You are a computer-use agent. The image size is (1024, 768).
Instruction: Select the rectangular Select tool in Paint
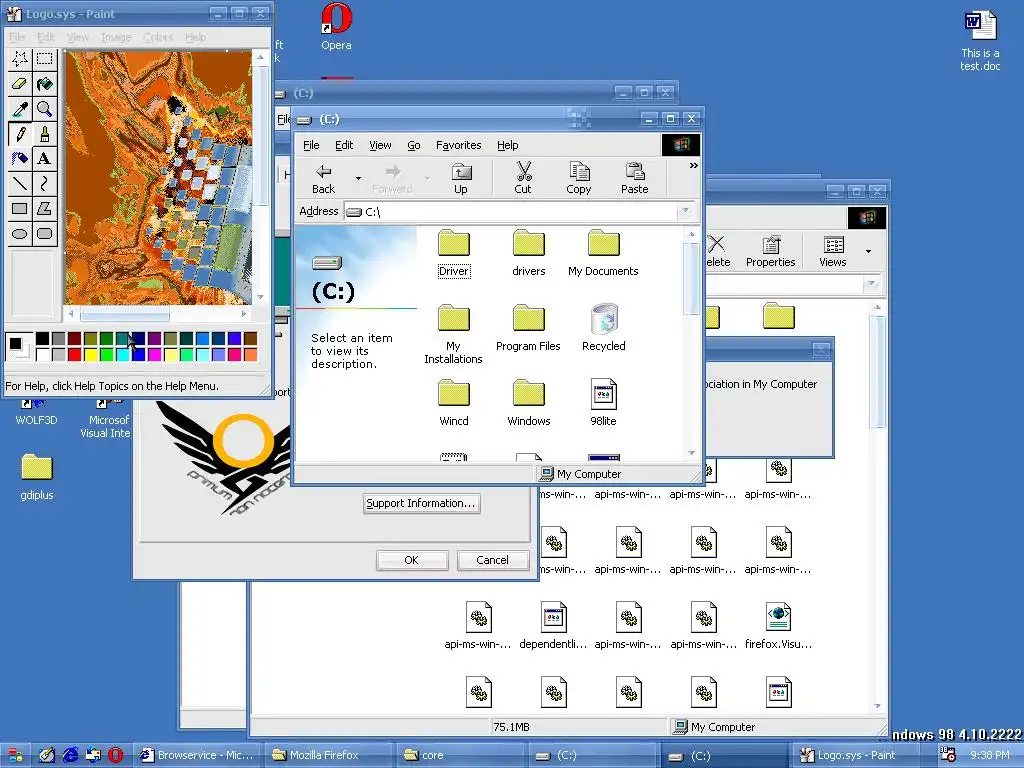click(44, 59)
